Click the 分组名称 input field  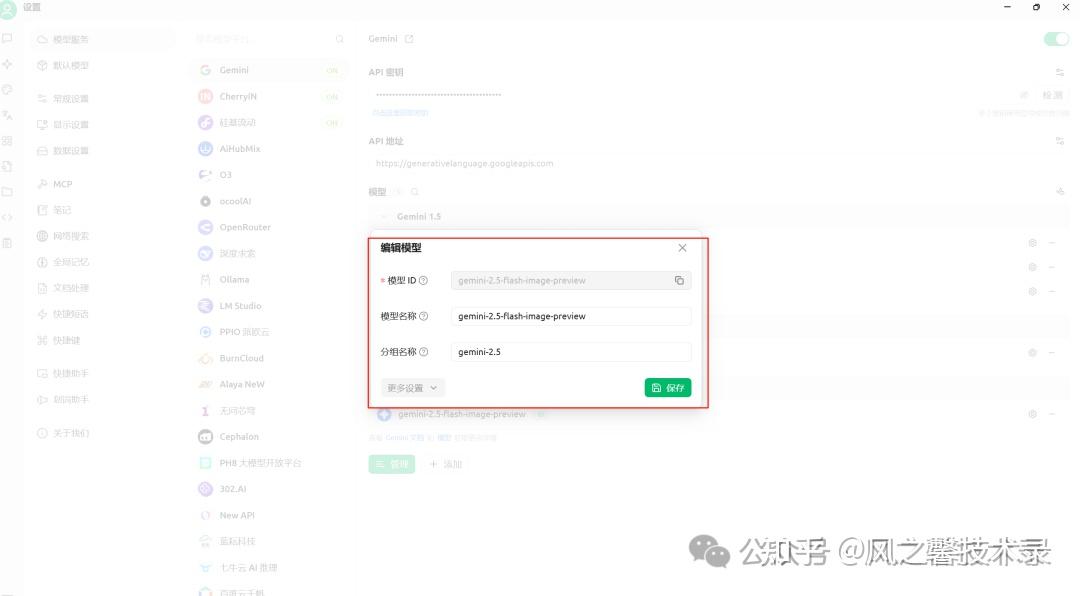pyautogui.click(x=570, y=352)
